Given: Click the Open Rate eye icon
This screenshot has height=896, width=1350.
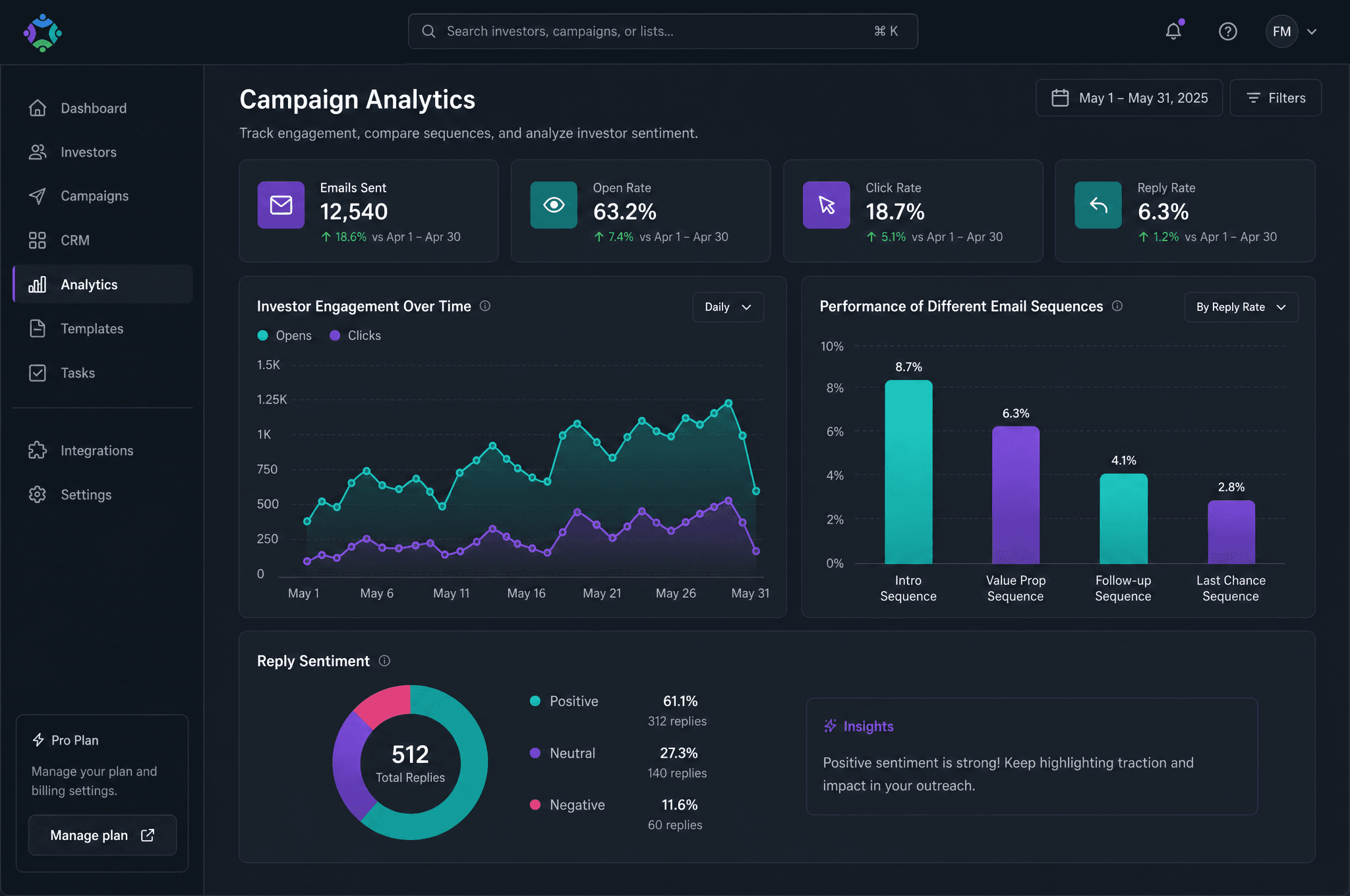Looking at the screenshot, I should 554,205.
